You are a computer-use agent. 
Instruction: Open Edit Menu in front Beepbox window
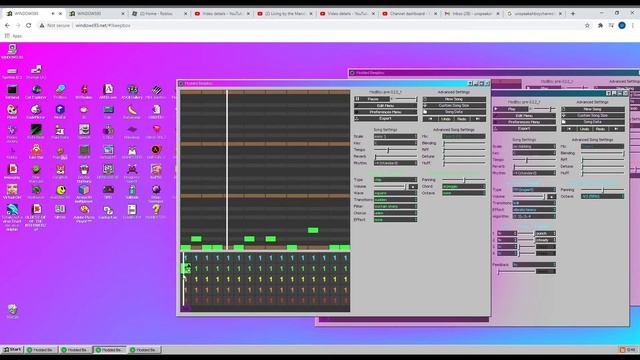(386, 106)
